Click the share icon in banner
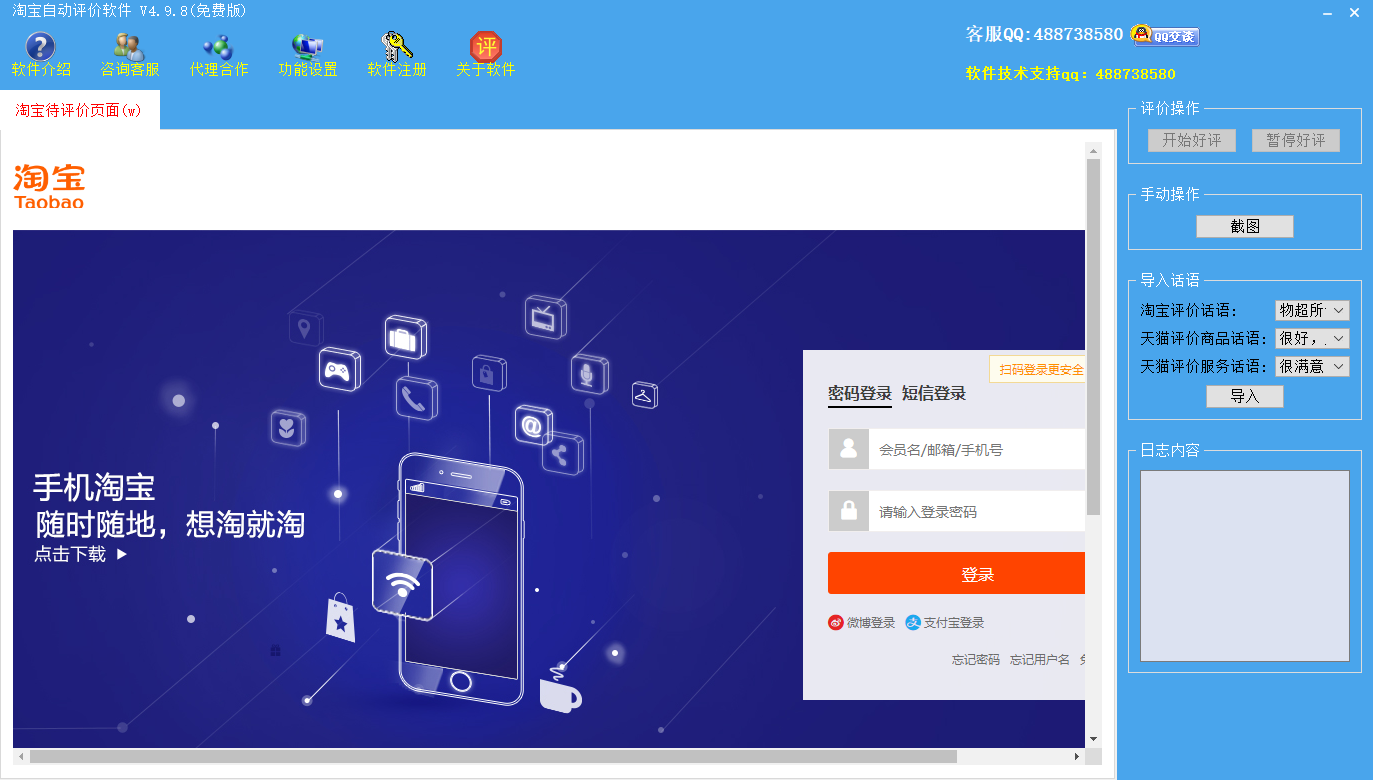The image size is (1373, 780). pos(562,454)
